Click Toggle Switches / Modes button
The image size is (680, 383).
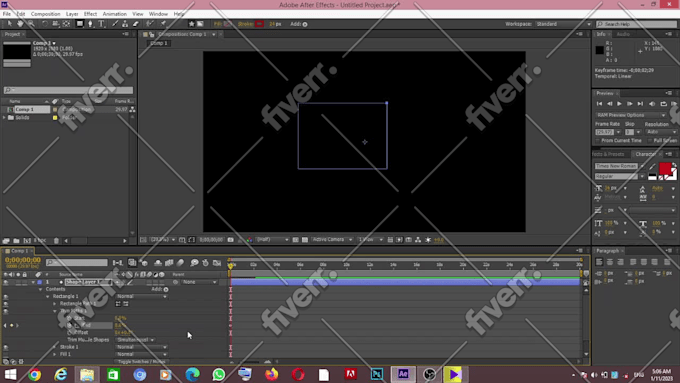pos(141,361)
